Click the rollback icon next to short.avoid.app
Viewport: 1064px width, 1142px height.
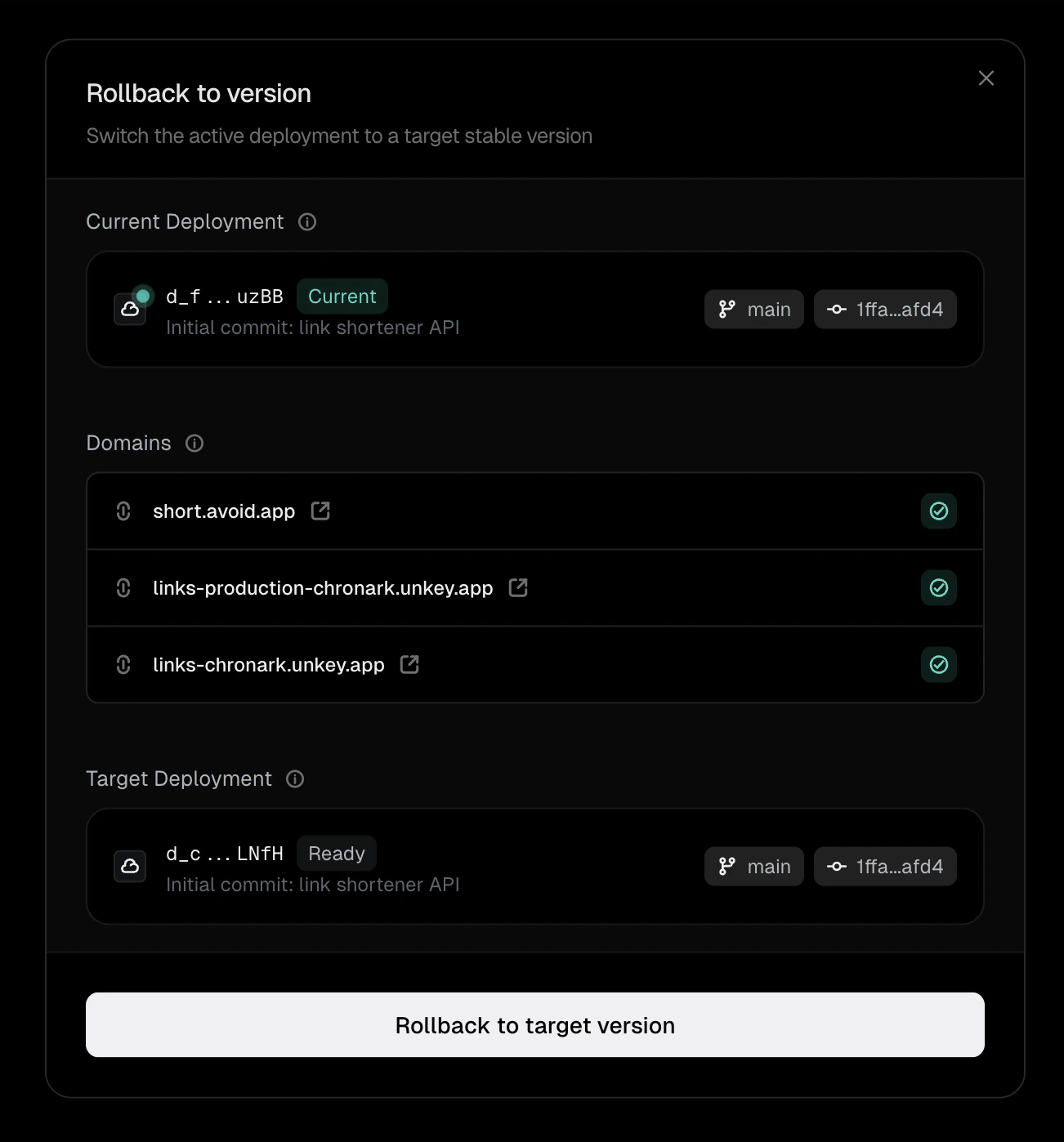123,511
